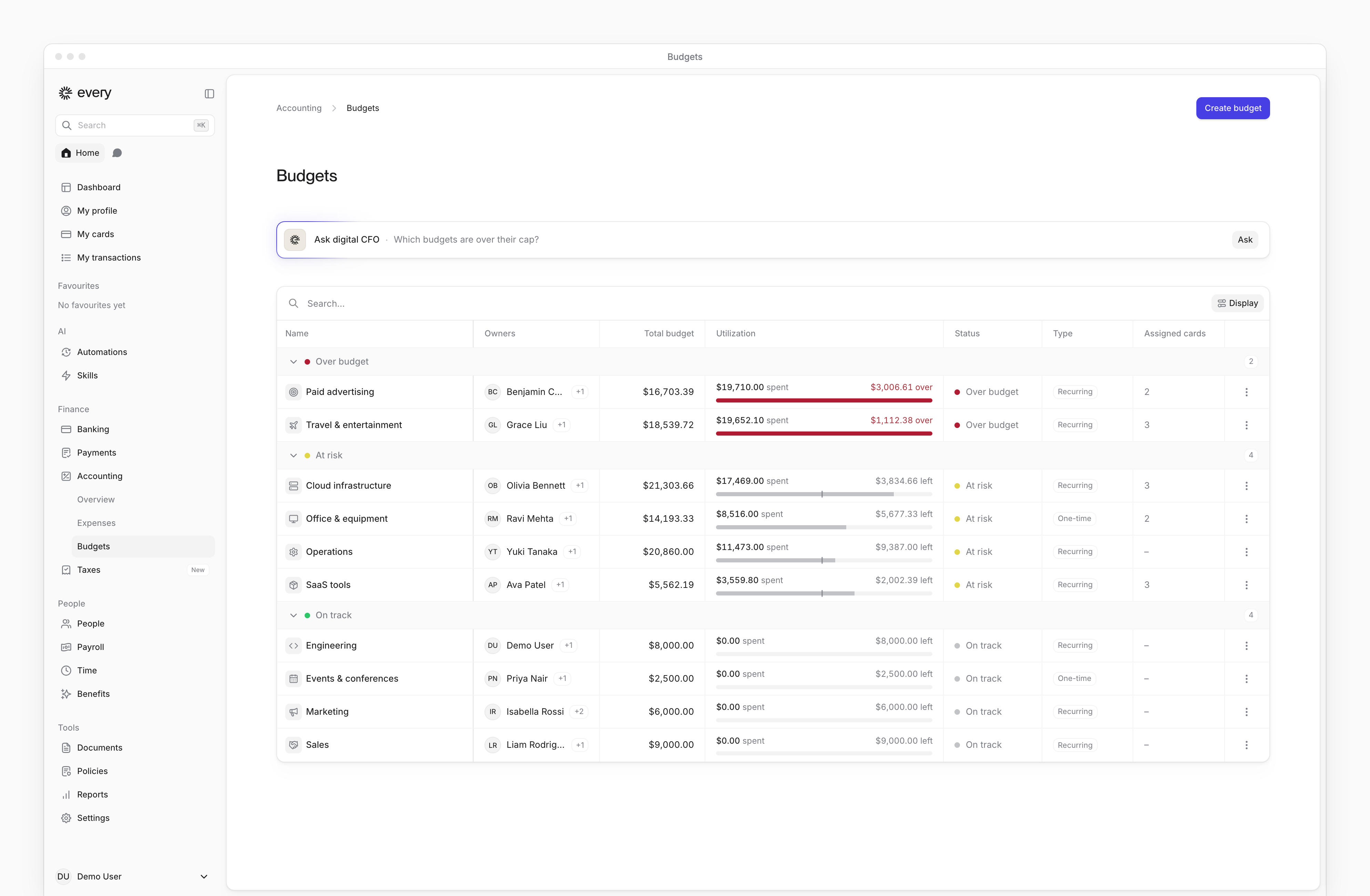Collapse the At risk group

coord(294,456)
